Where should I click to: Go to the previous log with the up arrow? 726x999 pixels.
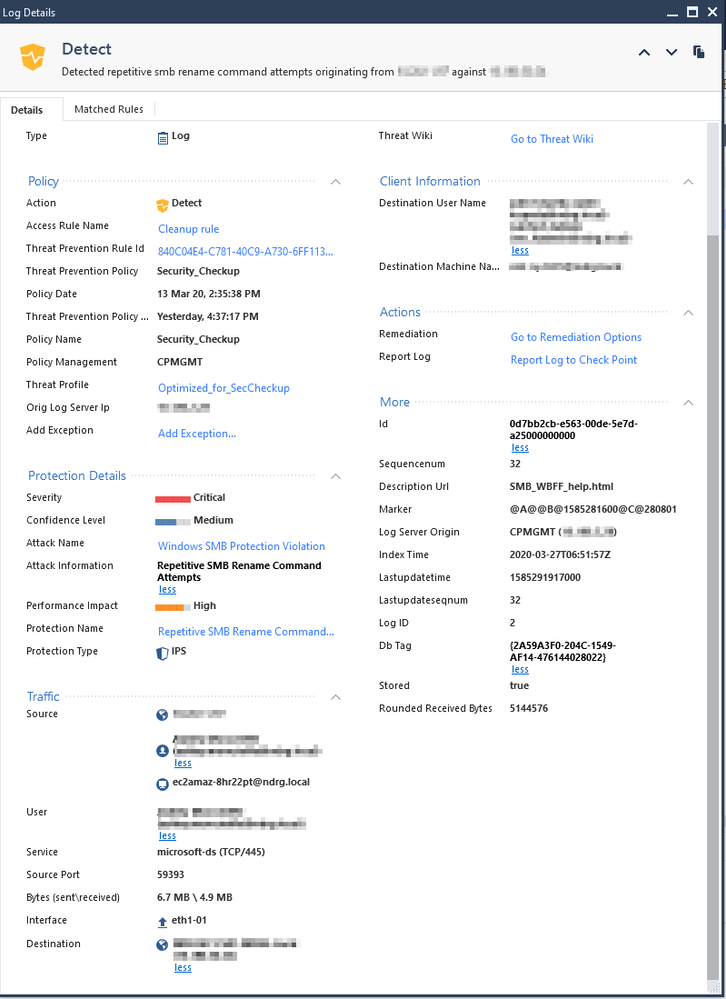point(644,52)
